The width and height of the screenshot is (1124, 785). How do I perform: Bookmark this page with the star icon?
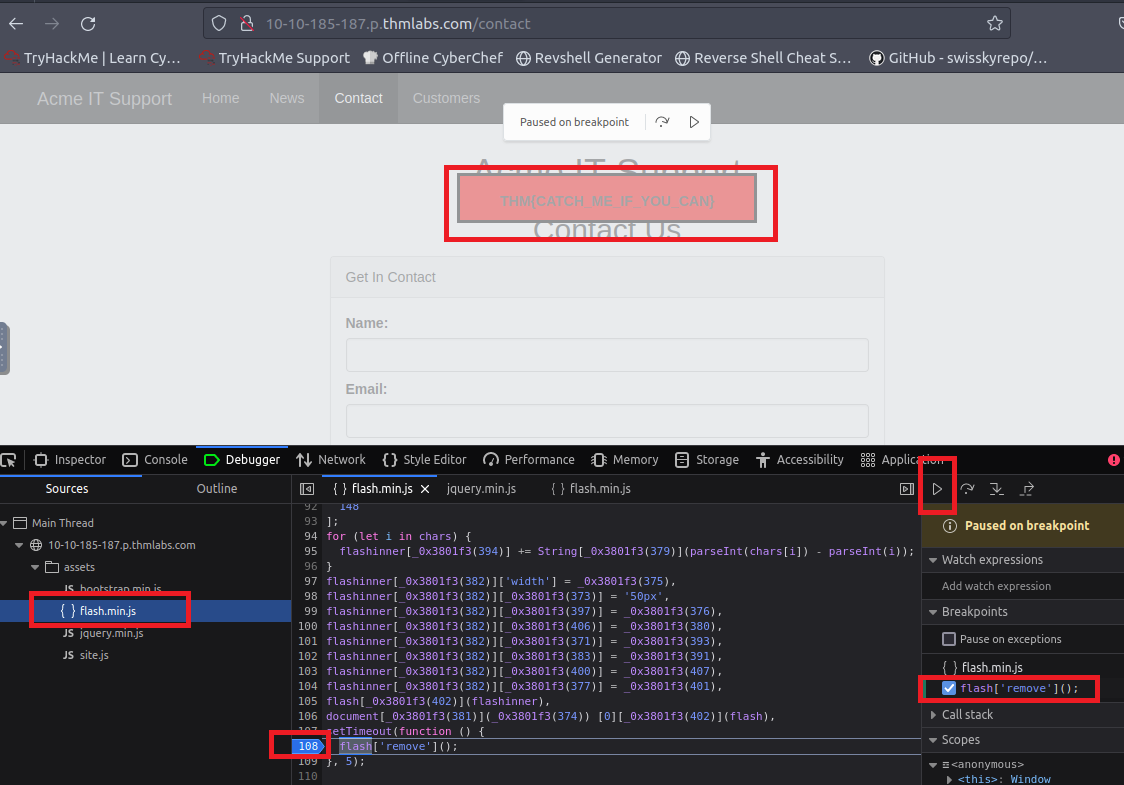994,23
